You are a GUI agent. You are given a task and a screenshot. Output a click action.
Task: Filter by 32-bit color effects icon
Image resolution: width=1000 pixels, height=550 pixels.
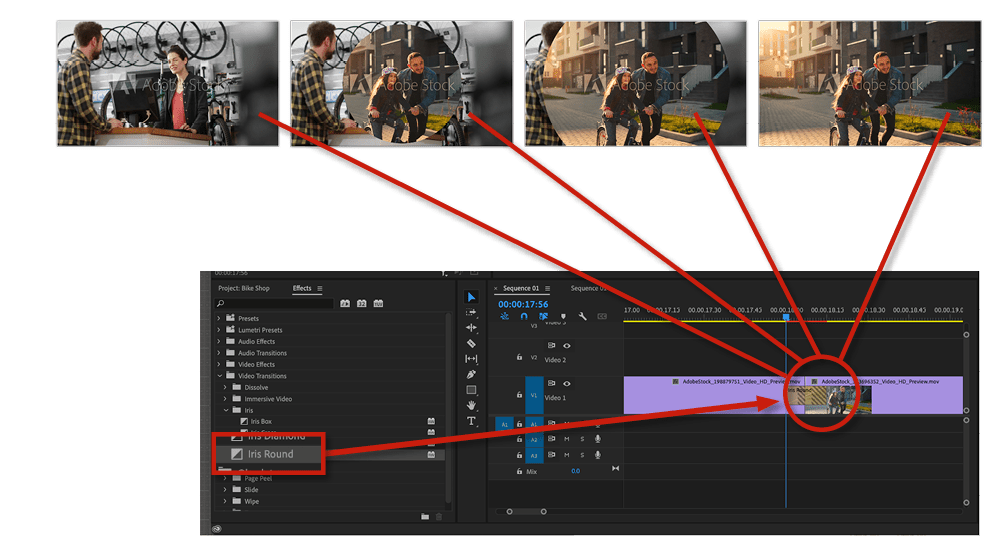(x=362, y=304)
